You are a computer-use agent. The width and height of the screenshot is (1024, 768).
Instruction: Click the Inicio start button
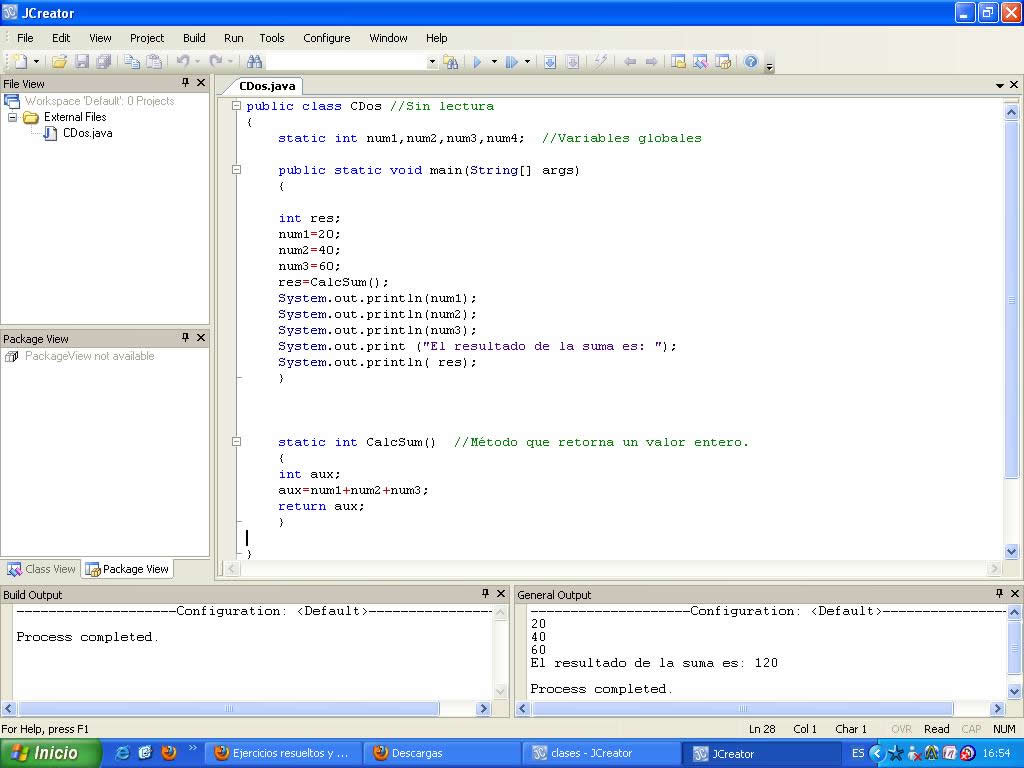tap(50, 754)
